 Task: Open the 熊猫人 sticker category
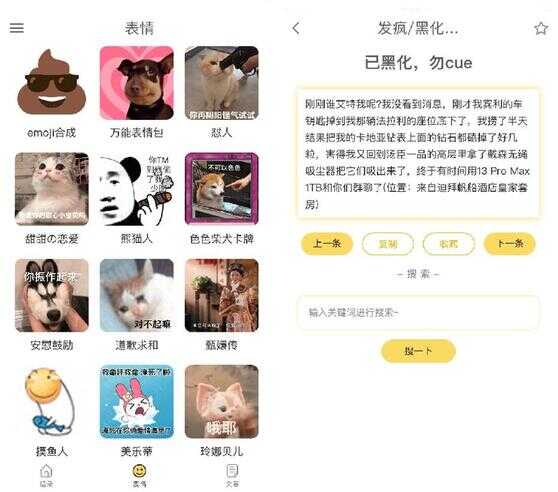coord(137,189)
